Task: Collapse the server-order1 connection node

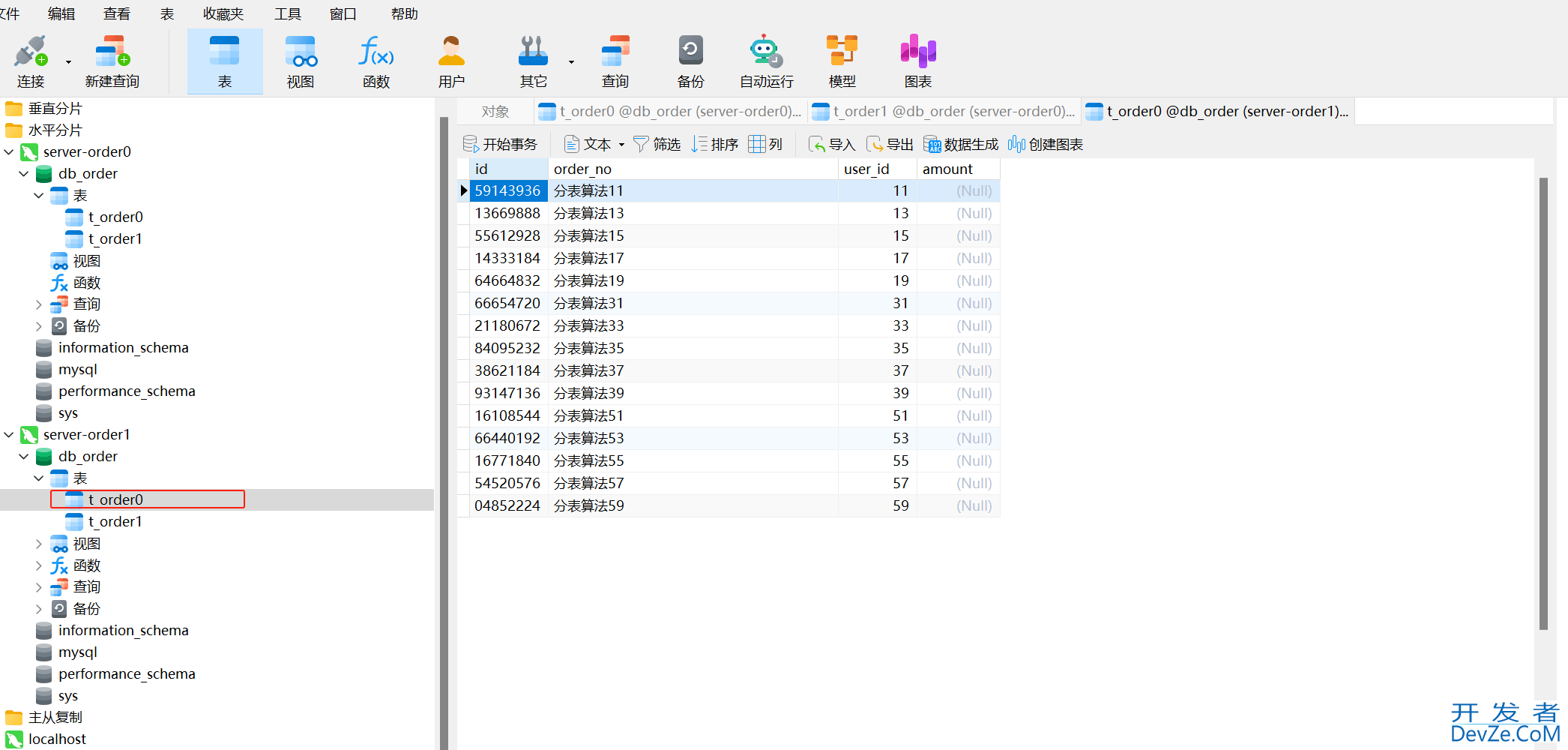Action: (x=9, y=434)
